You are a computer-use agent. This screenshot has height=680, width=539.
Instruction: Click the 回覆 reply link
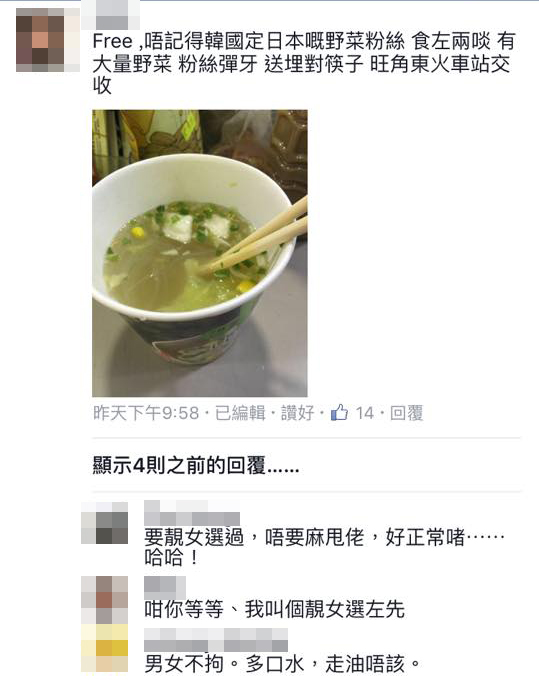(x=406, y=413)
